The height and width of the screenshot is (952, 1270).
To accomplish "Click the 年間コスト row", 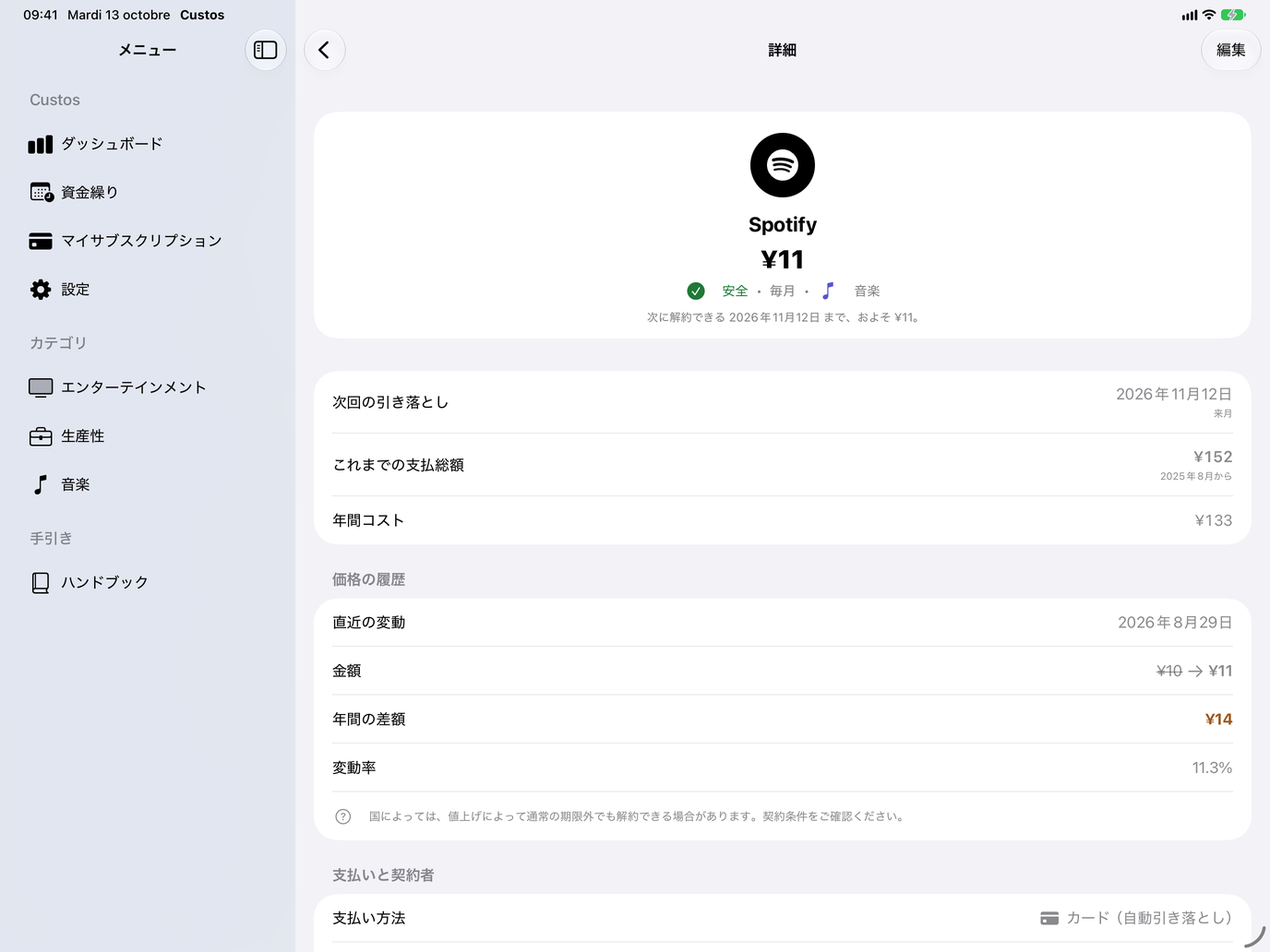I will pyautogui.click(x=783, y=520).
